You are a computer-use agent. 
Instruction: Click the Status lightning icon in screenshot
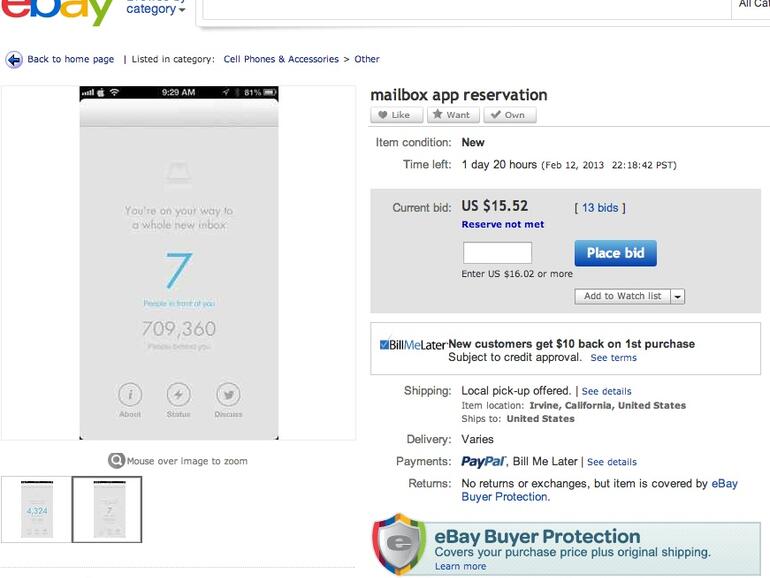(178, 394)
